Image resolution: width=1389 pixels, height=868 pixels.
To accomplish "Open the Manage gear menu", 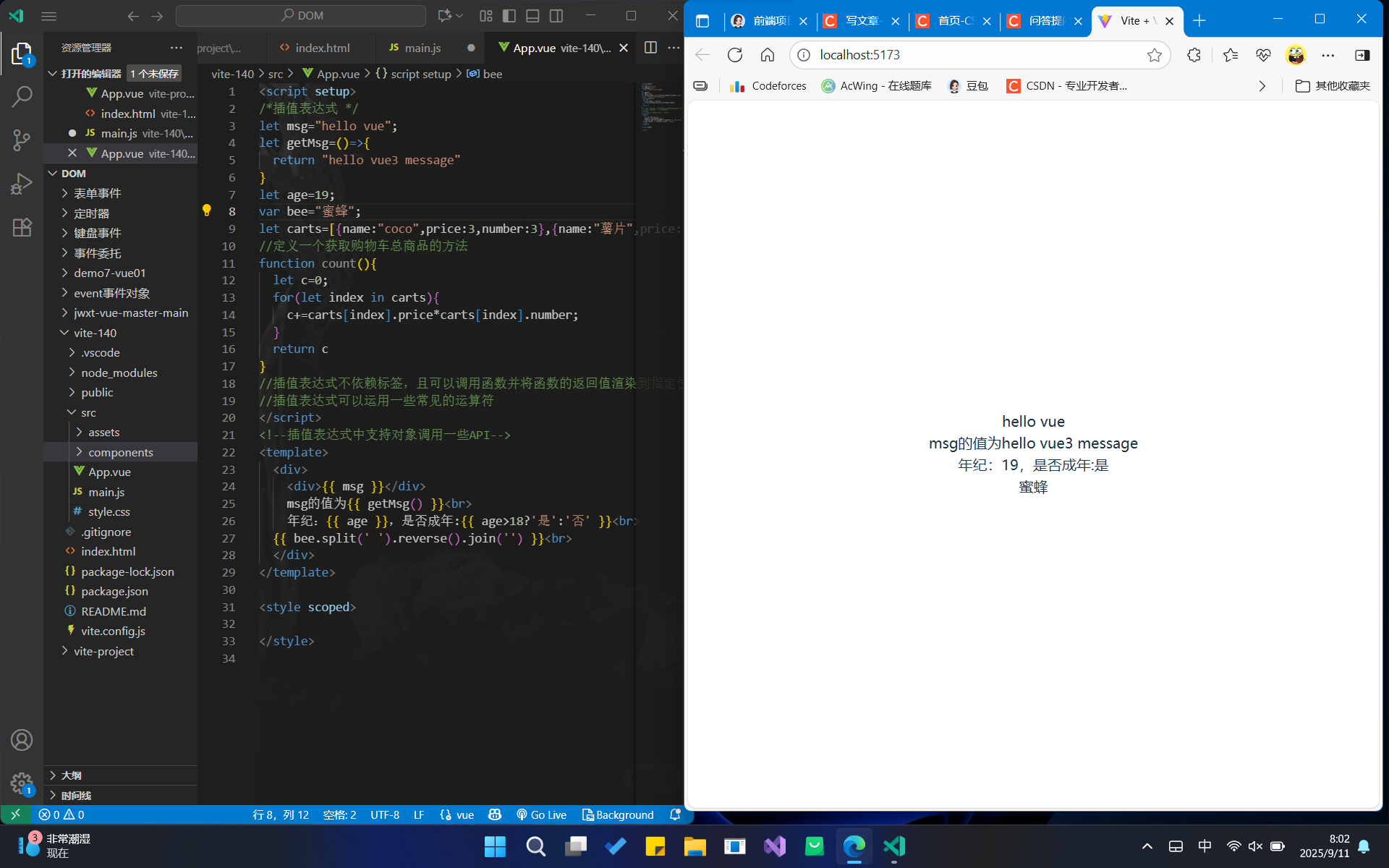I will tap(22, 783).
